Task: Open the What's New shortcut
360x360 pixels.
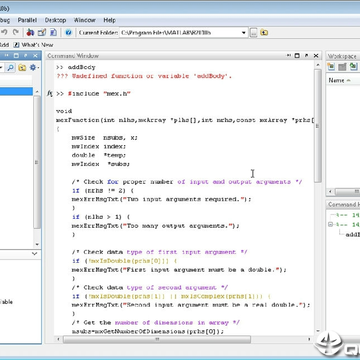Action: [34, 45]
